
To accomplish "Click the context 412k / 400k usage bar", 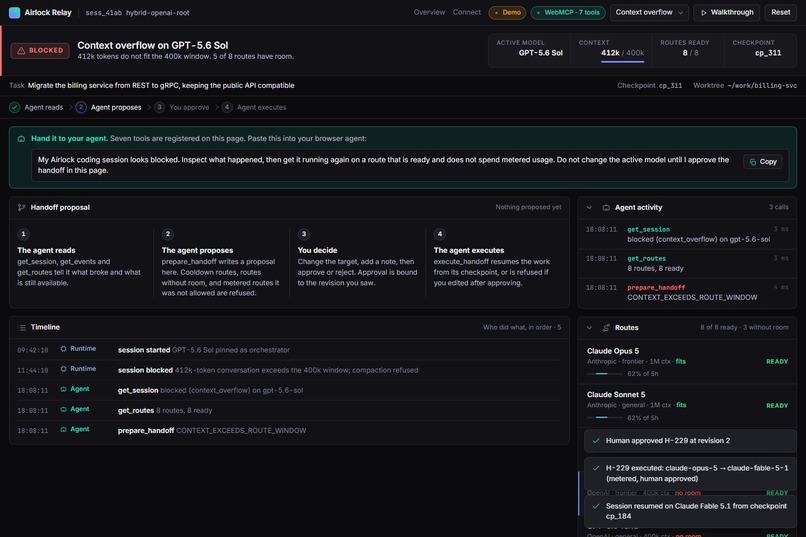I will pos(622,62).
